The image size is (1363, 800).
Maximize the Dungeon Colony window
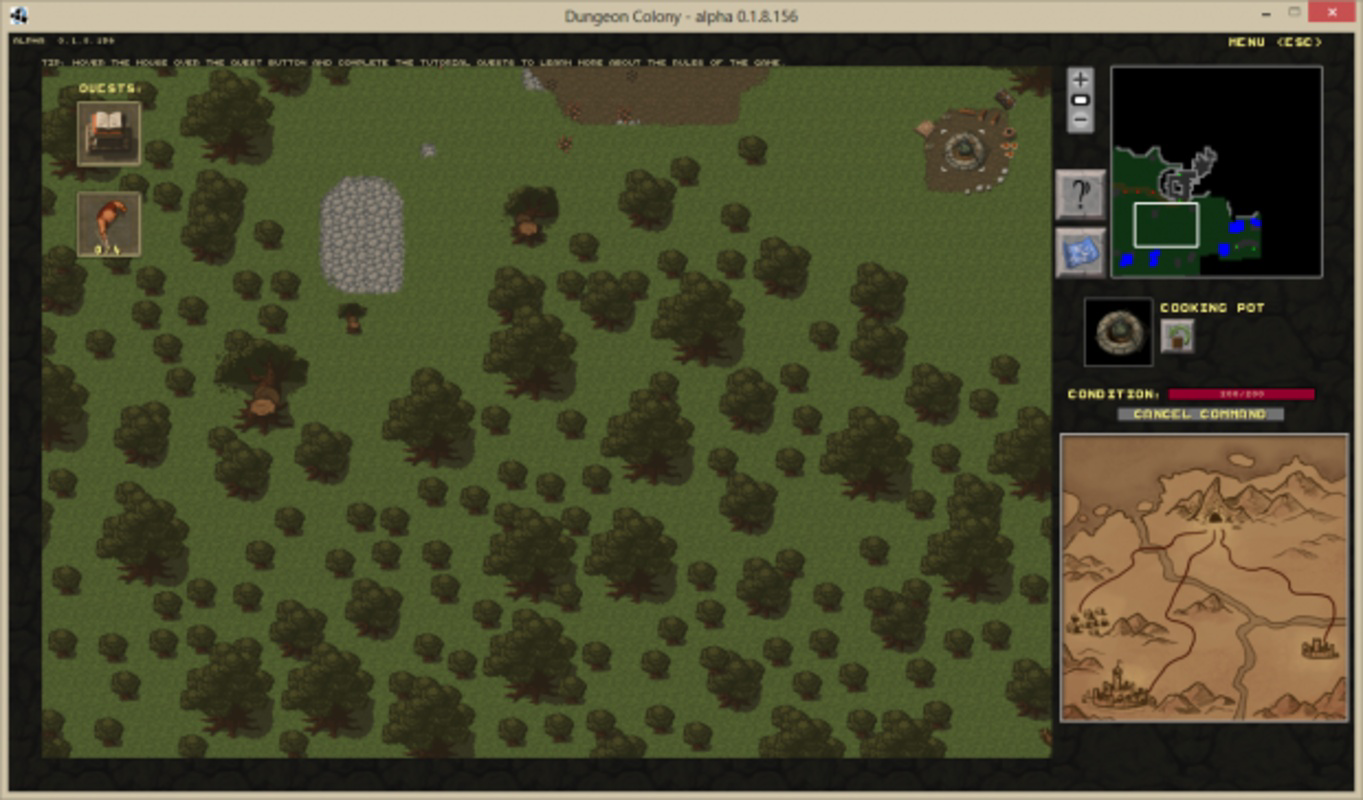pyautogui.click(x=1294, y=12)
